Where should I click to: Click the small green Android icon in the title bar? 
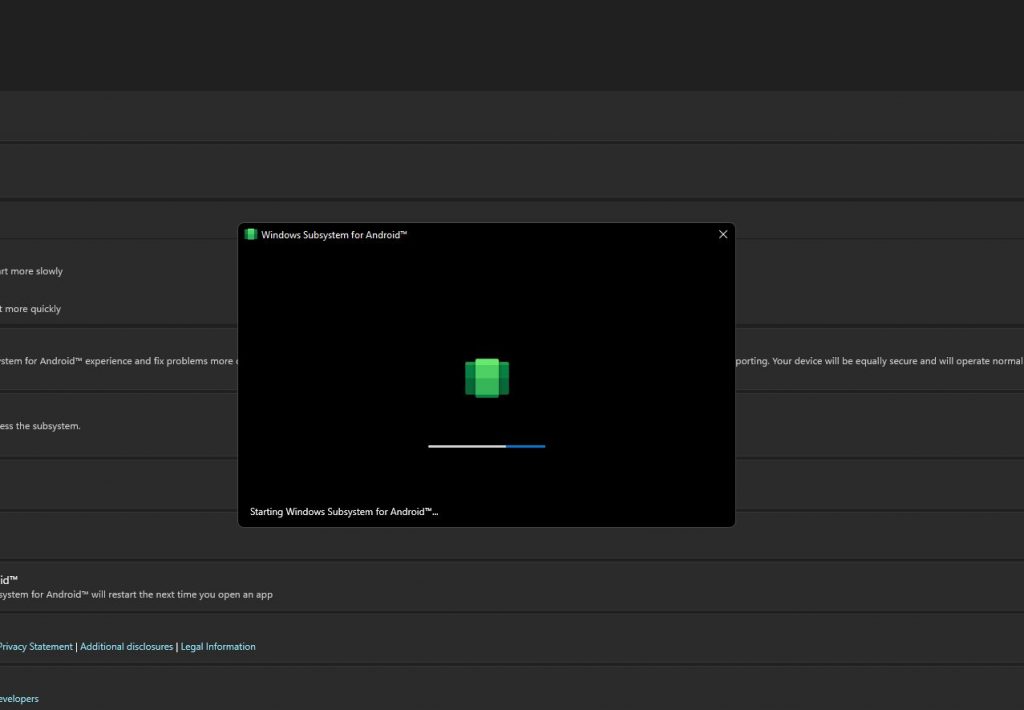coord(251,234)
